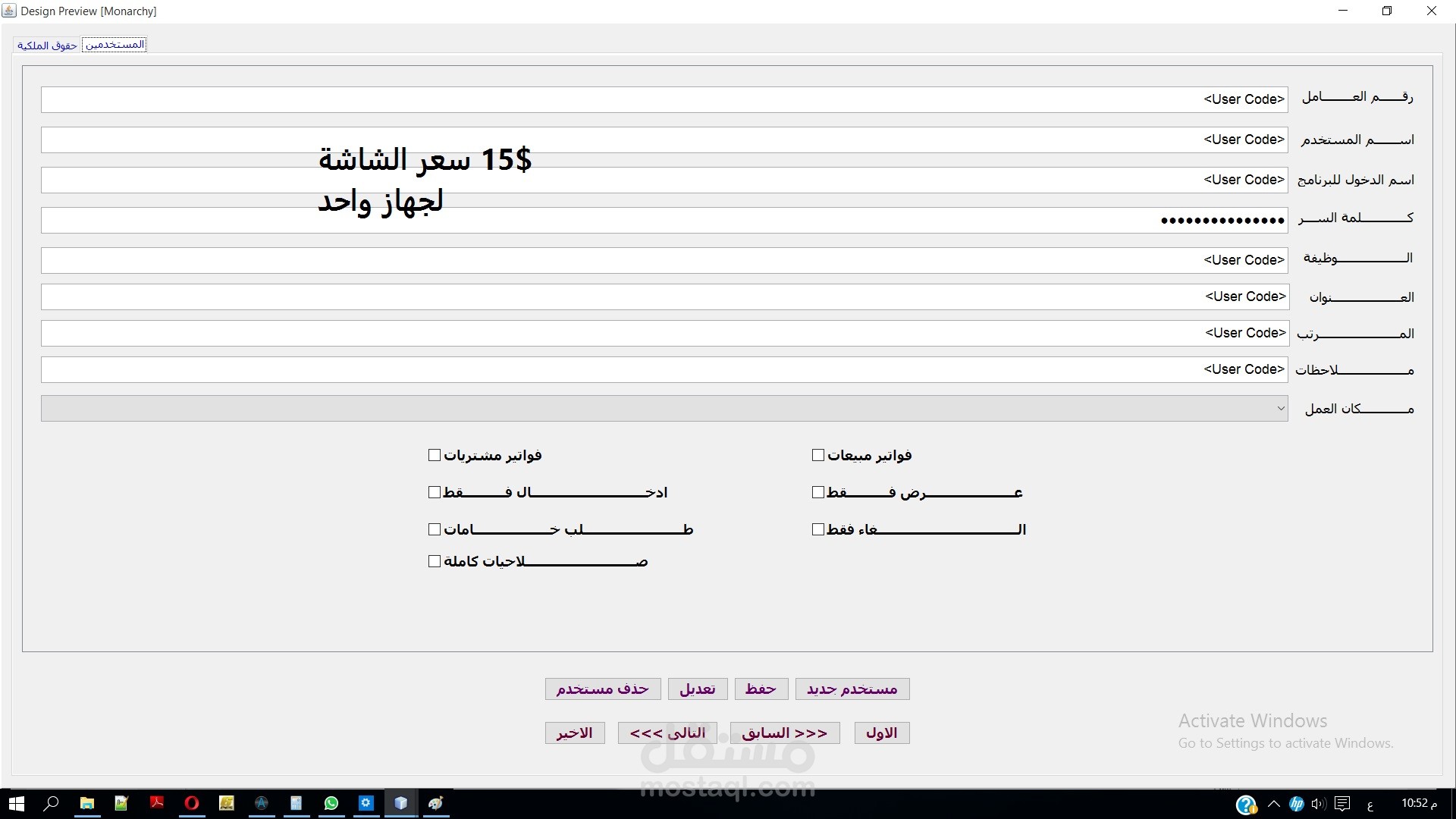1456x819 pixels.
Task: Show hidden icons in the system tray
Action: (x=1274, y=804)
